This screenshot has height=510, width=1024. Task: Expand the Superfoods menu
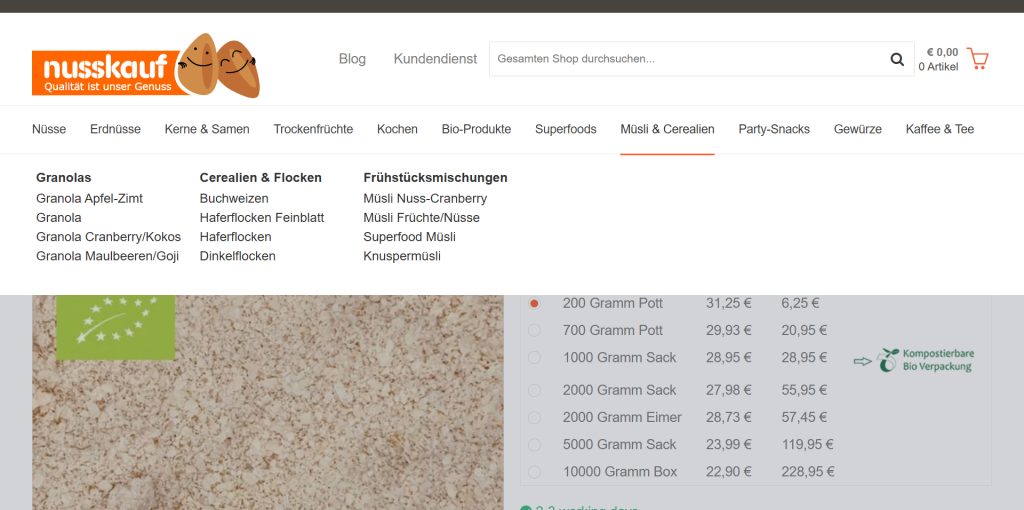[565, 129]
